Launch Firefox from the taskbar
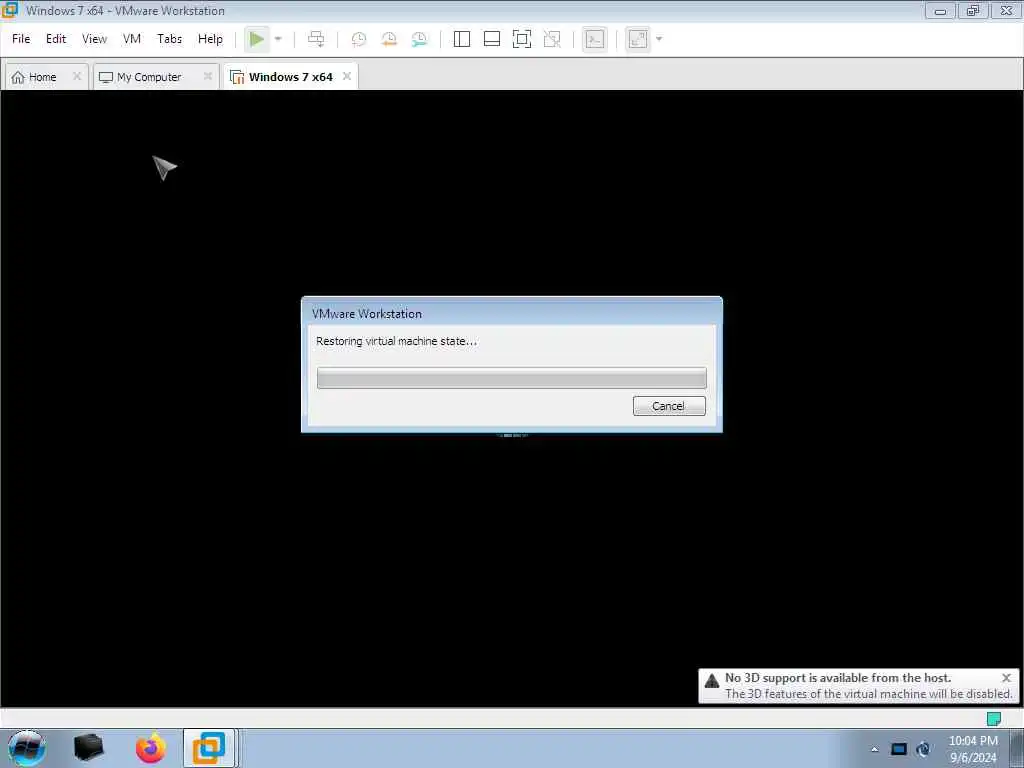1024x768 pixels. coord(150,748)
